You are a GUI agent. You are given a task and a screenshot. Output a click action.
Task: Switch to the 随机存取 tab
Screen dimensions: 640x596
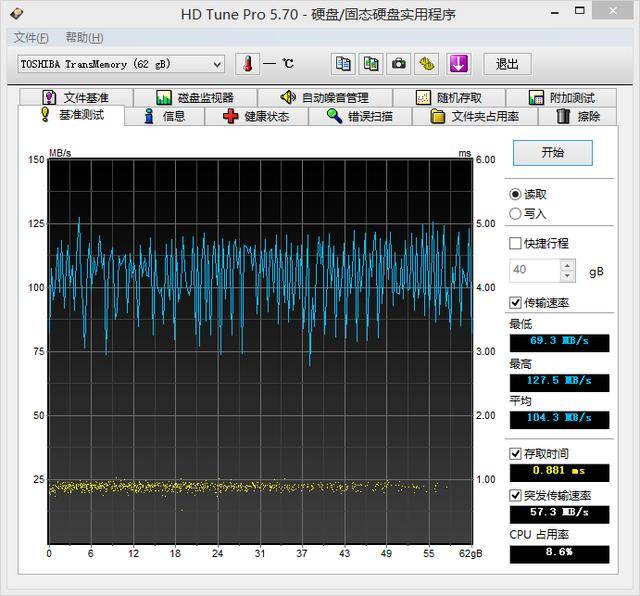(449, 98)
